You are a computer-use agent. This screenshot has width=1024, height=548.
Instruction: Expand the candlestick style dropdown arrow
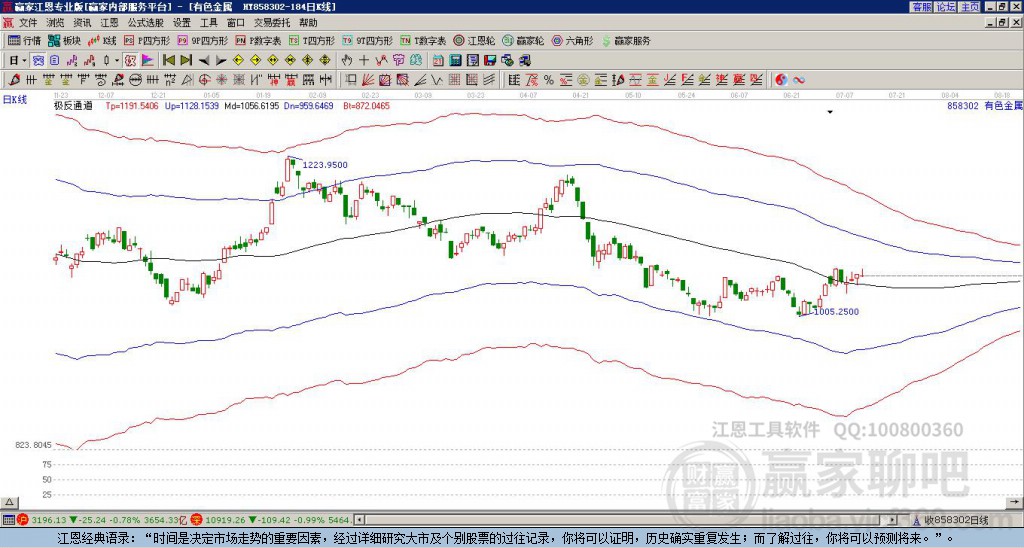click(x=117, y=61)
